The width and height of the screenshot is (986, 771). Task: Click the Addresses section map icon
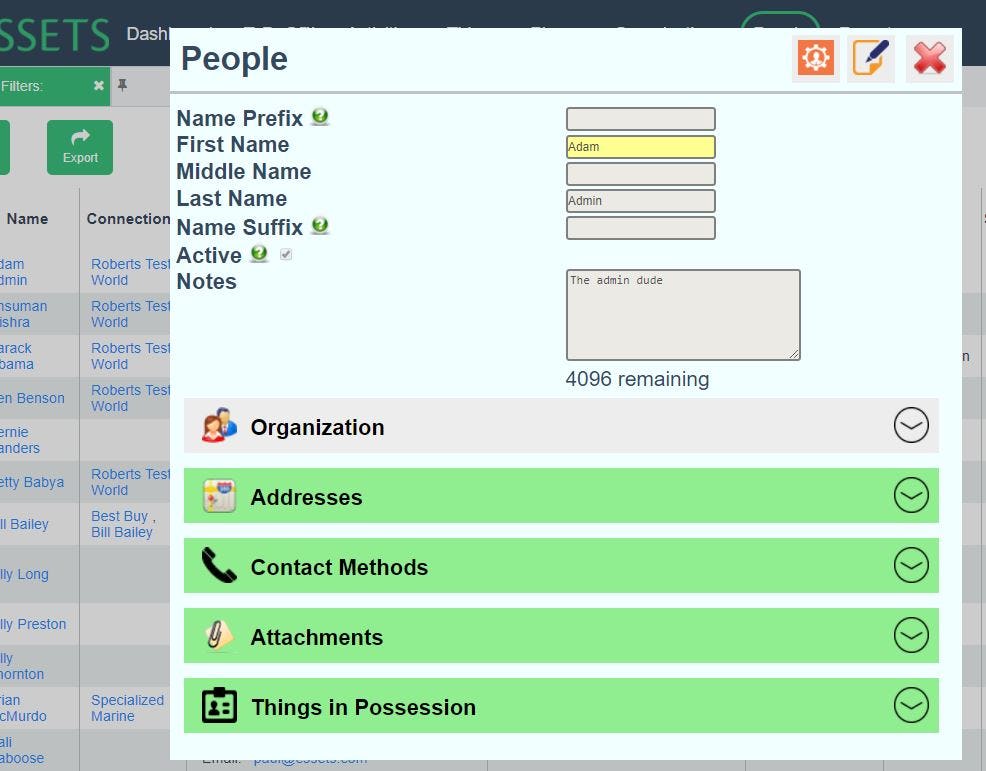pos(219,494)
